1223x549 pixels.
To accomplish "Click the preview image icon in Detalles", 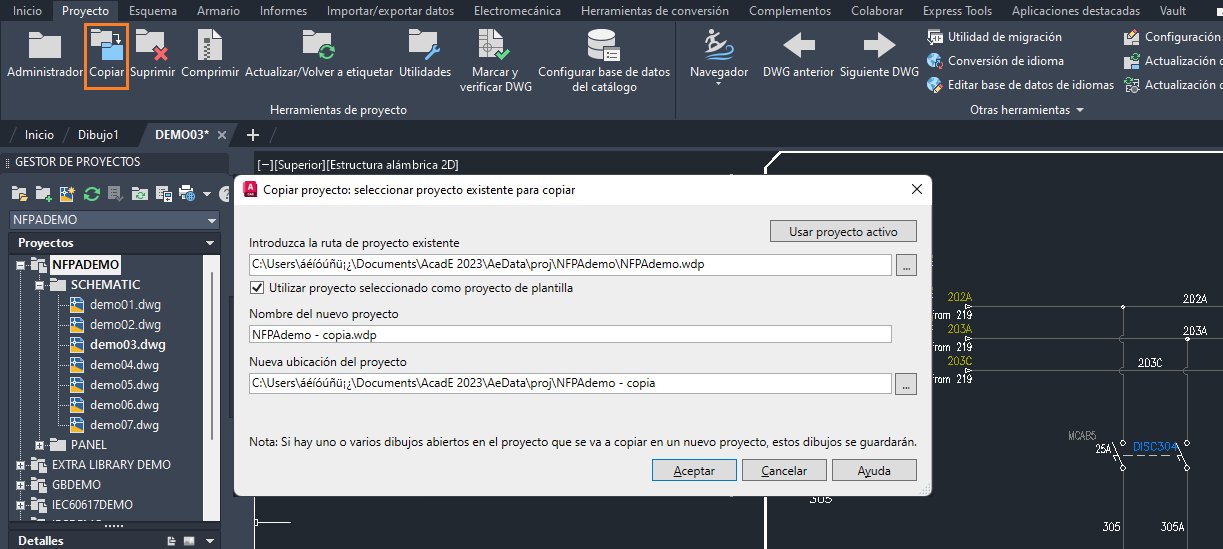I will [189, 541].
